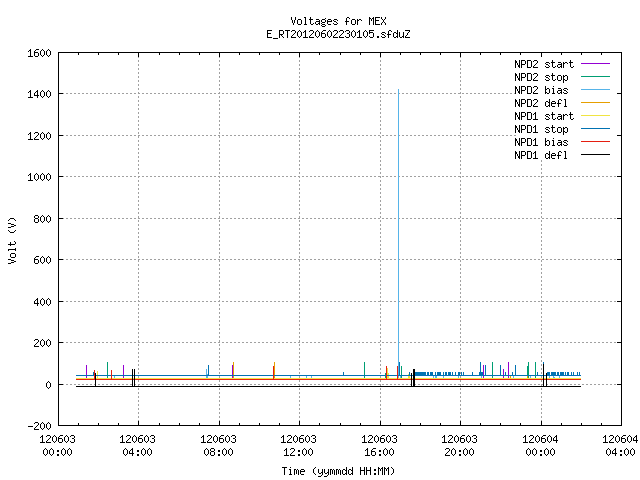Click the 400 y-axis tick label
The width and height of the screenshot is (640, 480).
coord(42,302)
